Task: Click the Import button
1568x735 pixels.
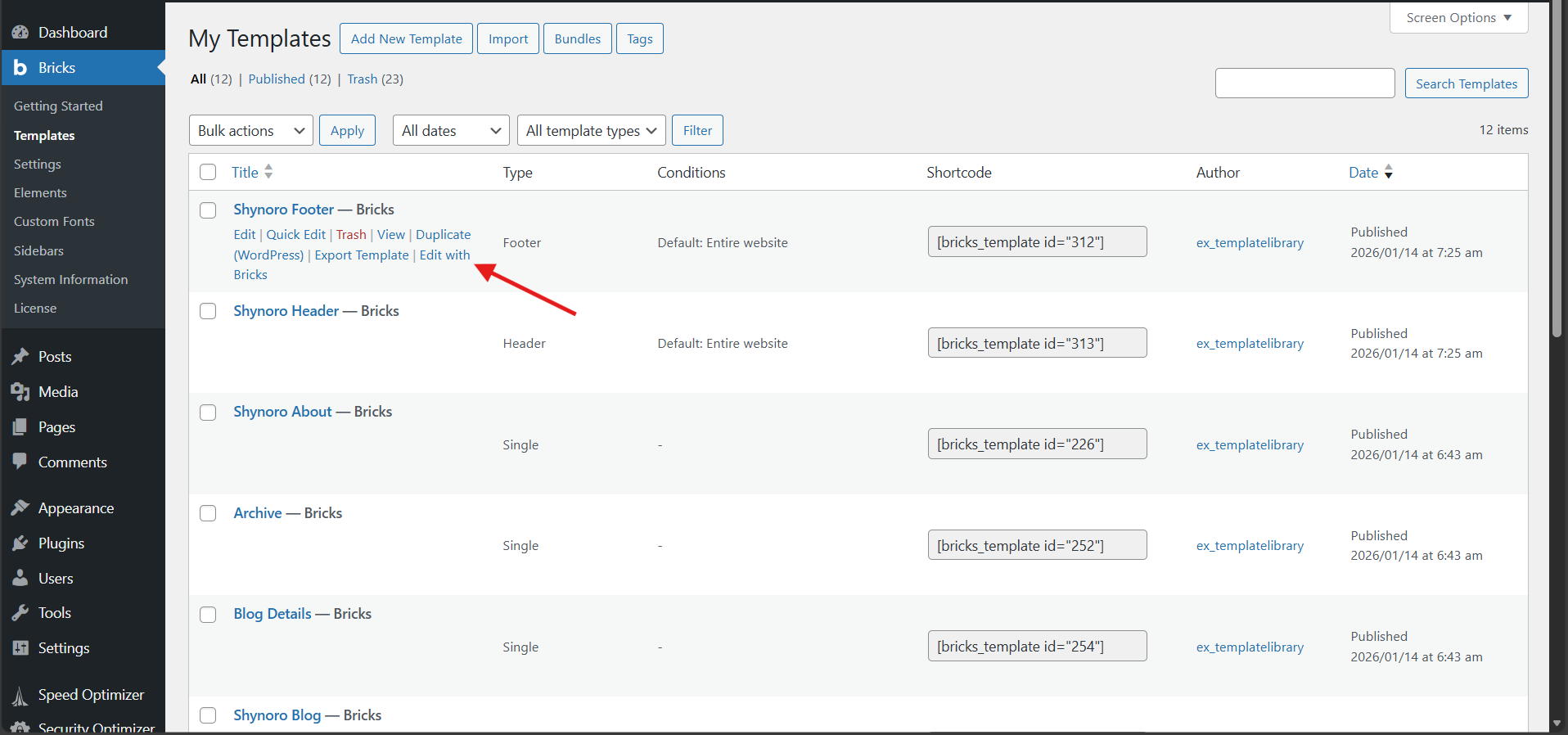Action: click(x=508, y=38)
